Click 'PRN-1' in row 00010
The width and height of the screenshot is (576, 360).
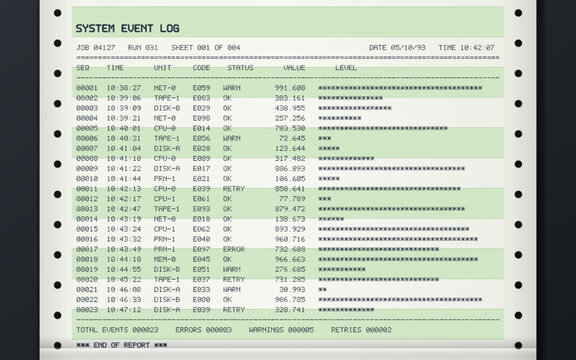(x=165, y=179)
